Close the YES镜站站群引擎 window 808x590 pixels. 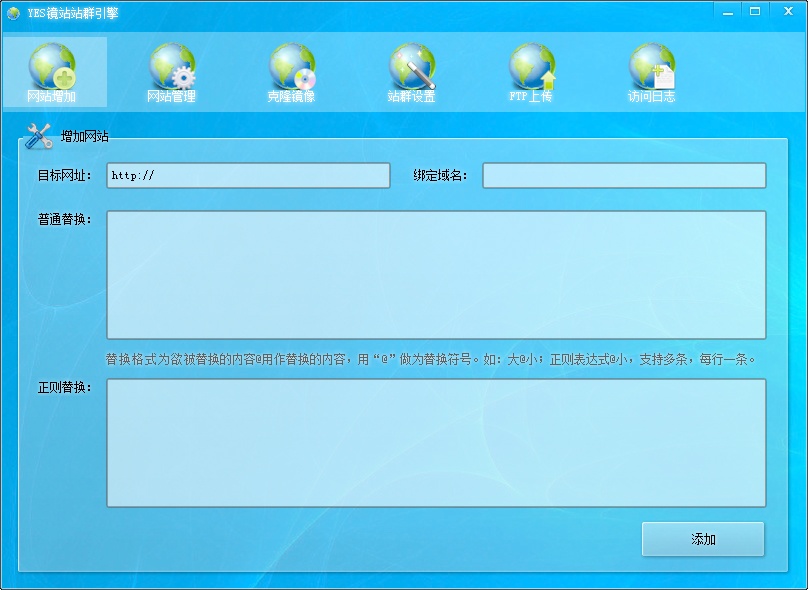(788, 12)
